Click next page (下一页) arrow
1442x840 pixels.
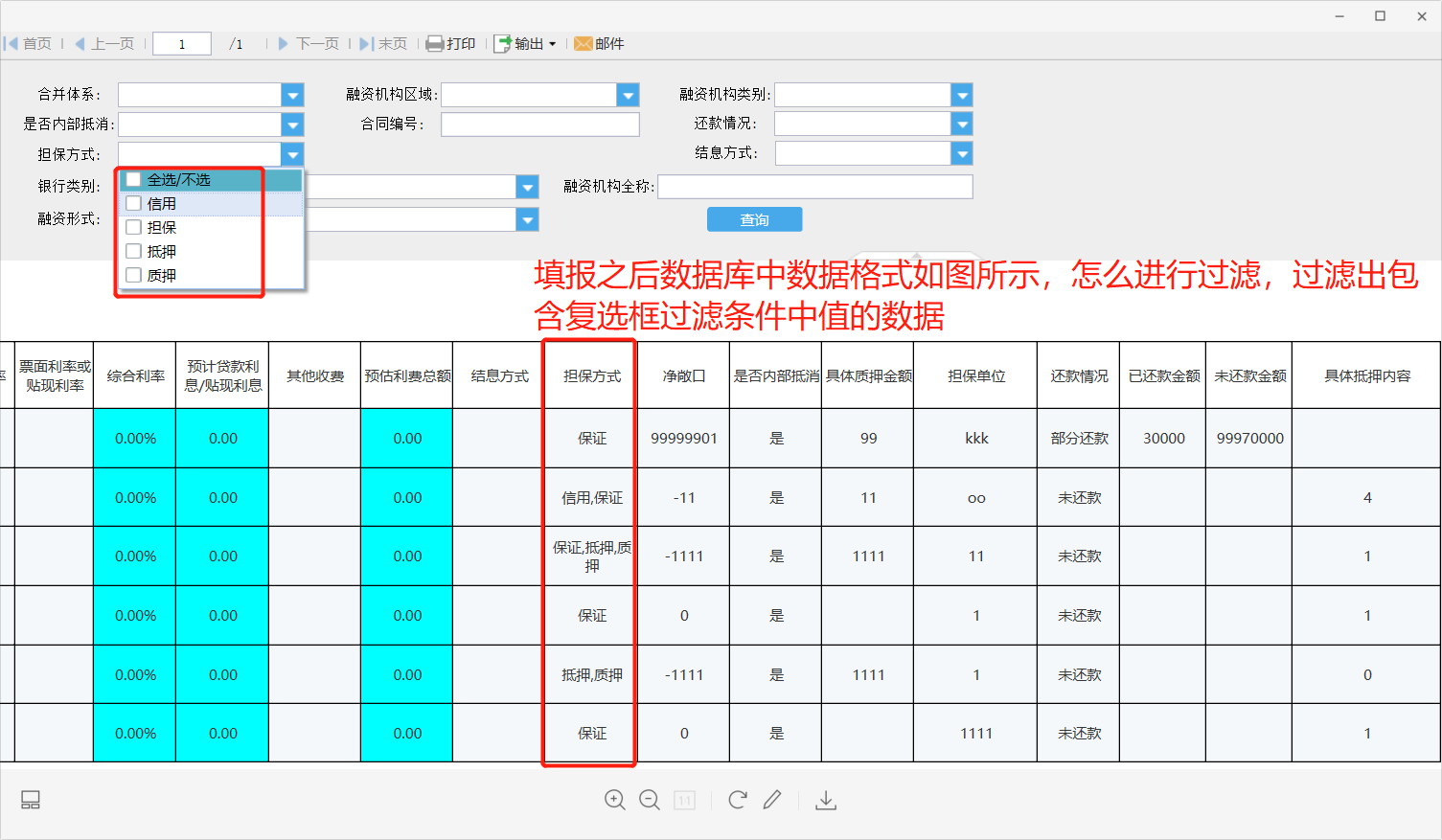pyautogui.click(x=284, y=44)
